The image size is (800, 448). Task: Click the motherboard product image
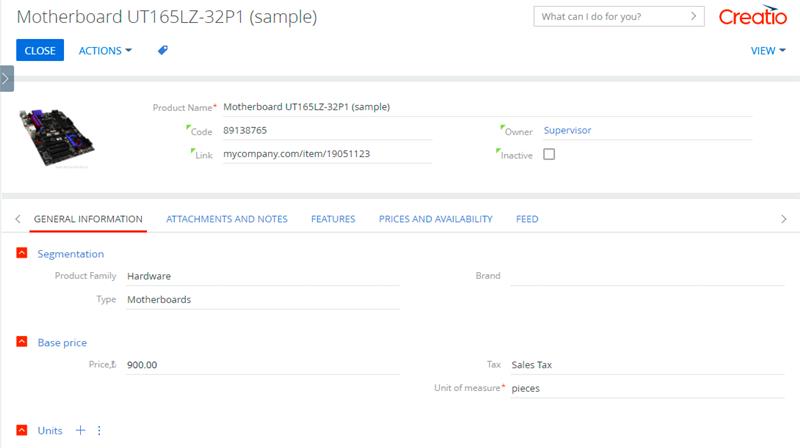pos(56,138)
